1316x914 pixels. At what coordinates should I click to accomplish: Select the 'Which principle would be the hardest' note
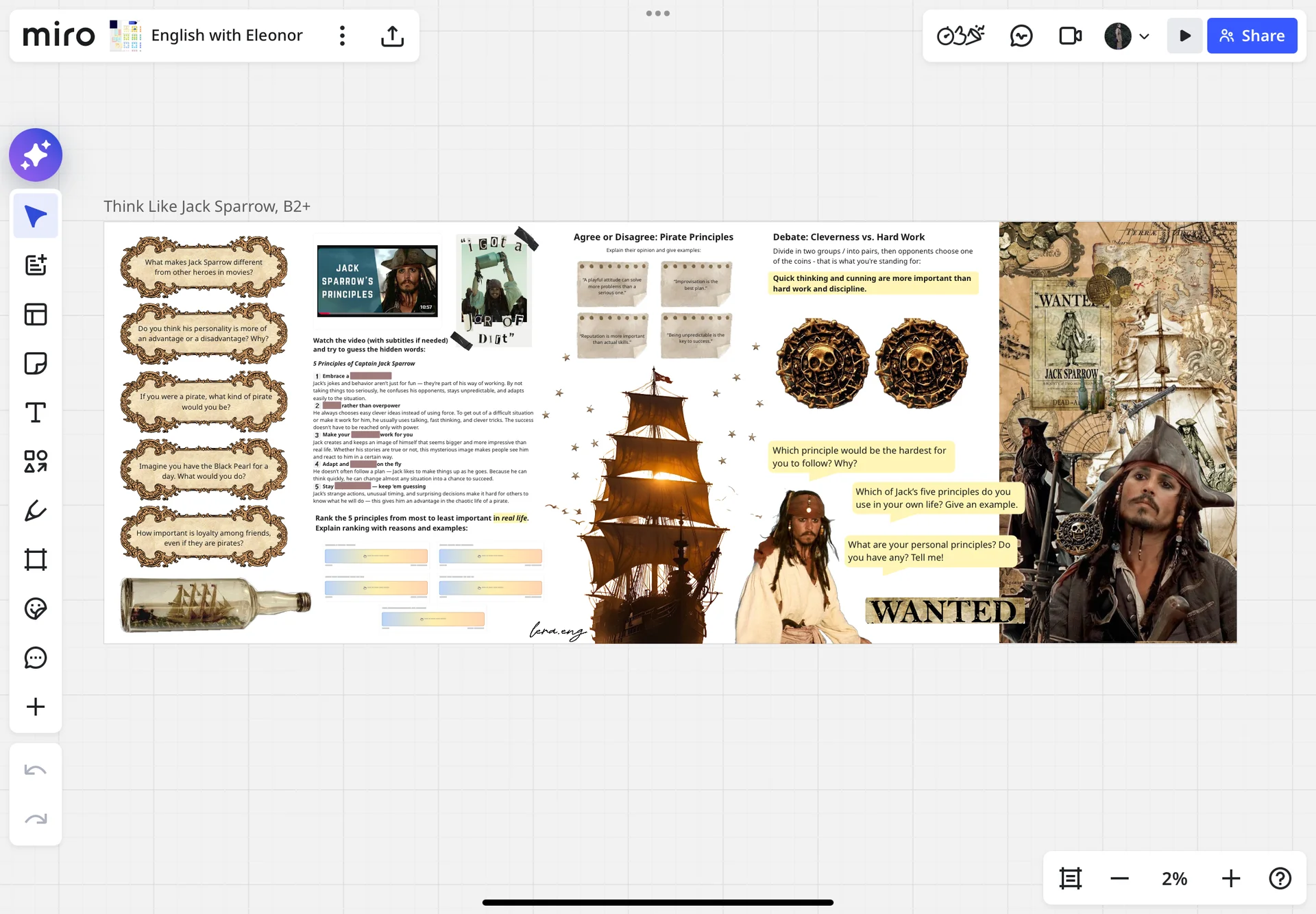[x=860, y=457]
